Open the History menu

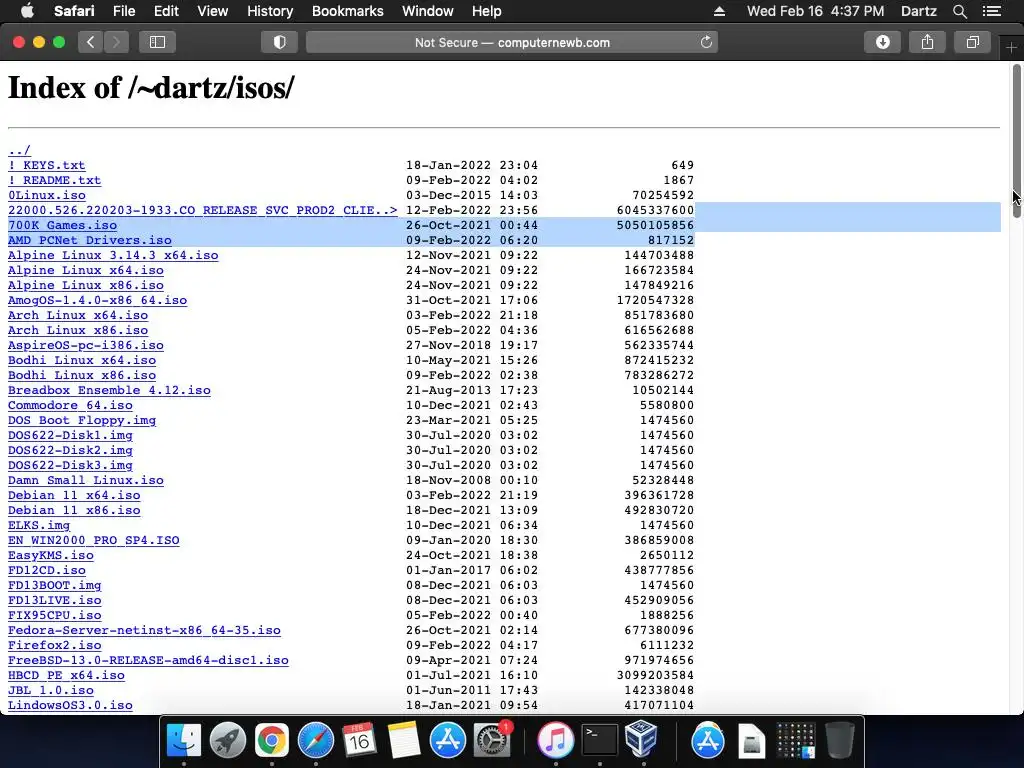[270, 11]
